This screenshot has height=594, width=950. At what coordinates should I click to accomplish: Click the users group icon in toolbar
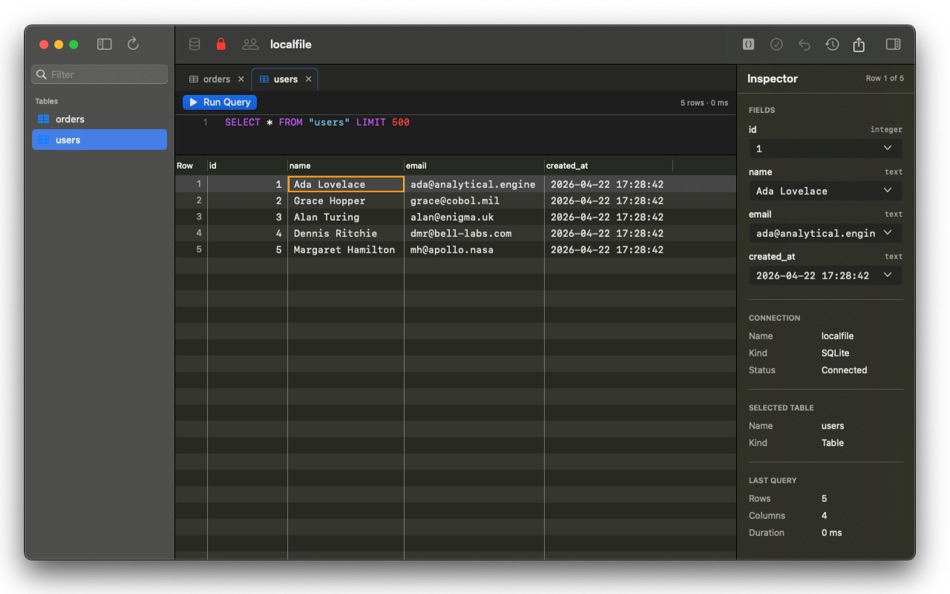point(250,44)
